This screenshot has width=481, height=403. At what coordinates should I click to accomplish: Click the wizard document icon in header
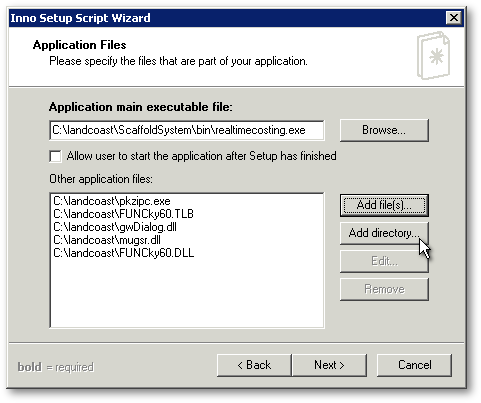click(433, 56)
